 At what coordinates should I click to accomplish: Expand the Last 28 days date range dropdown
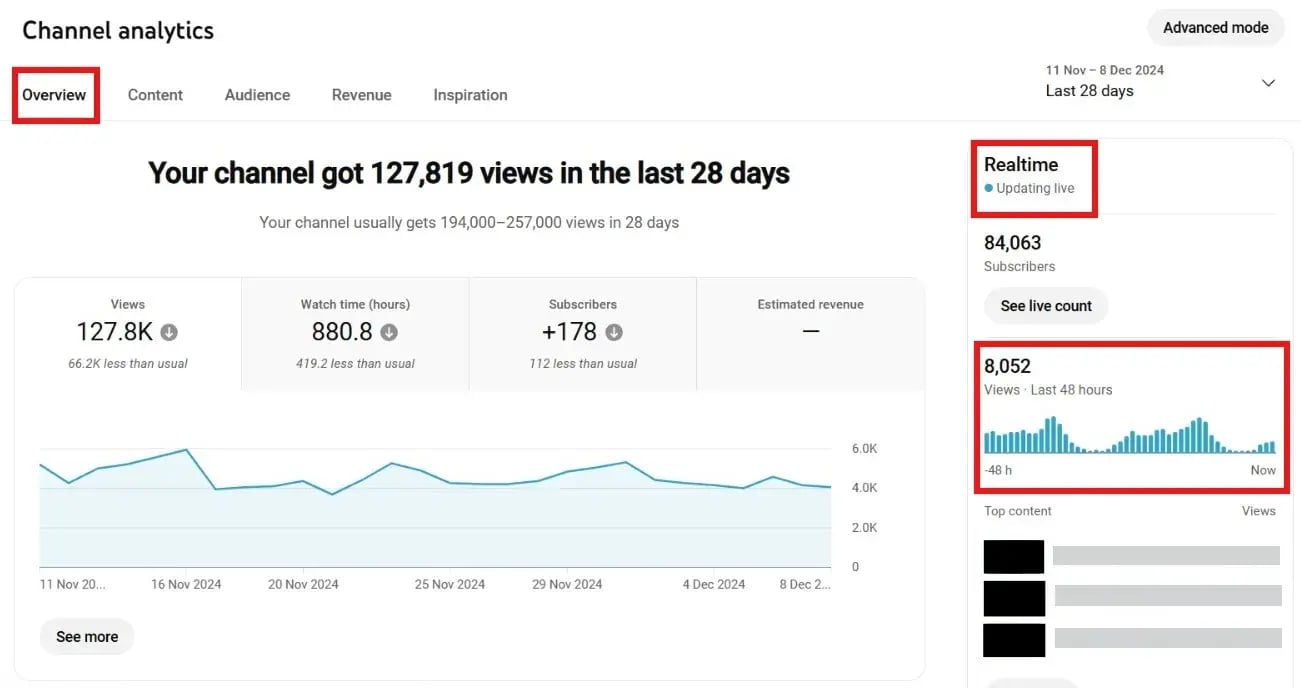click(1268, 83)
